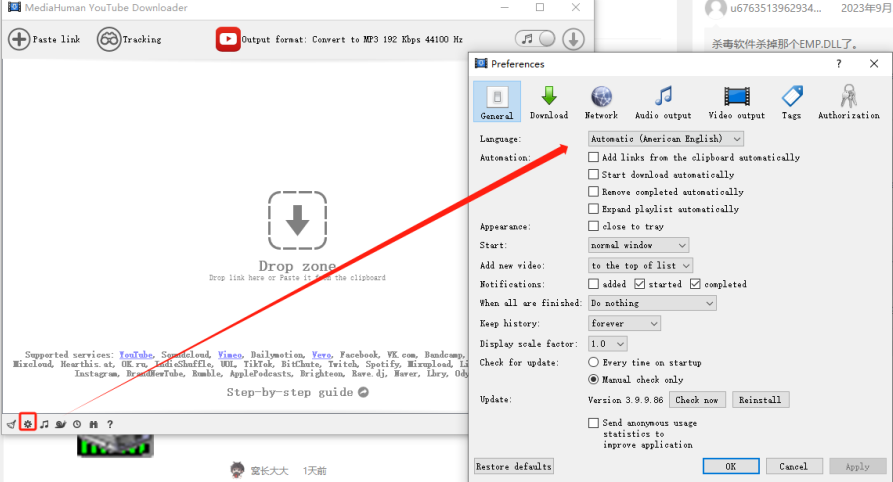Confirm preferences with OK button
Screen dimensions: 893x482
point(731,467)
